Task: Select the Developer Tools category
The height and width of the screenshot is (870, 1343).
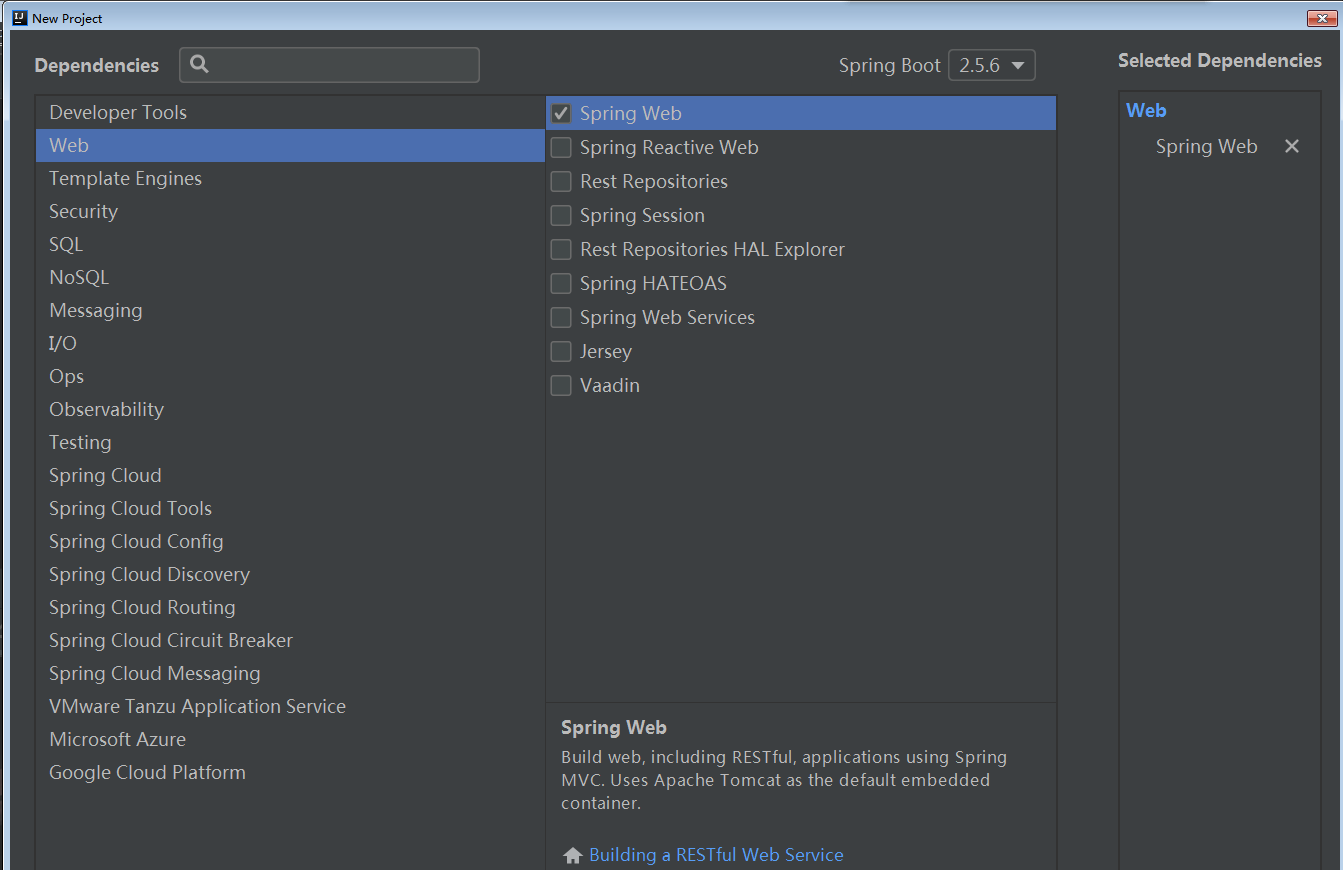Action: pos(290,112)
